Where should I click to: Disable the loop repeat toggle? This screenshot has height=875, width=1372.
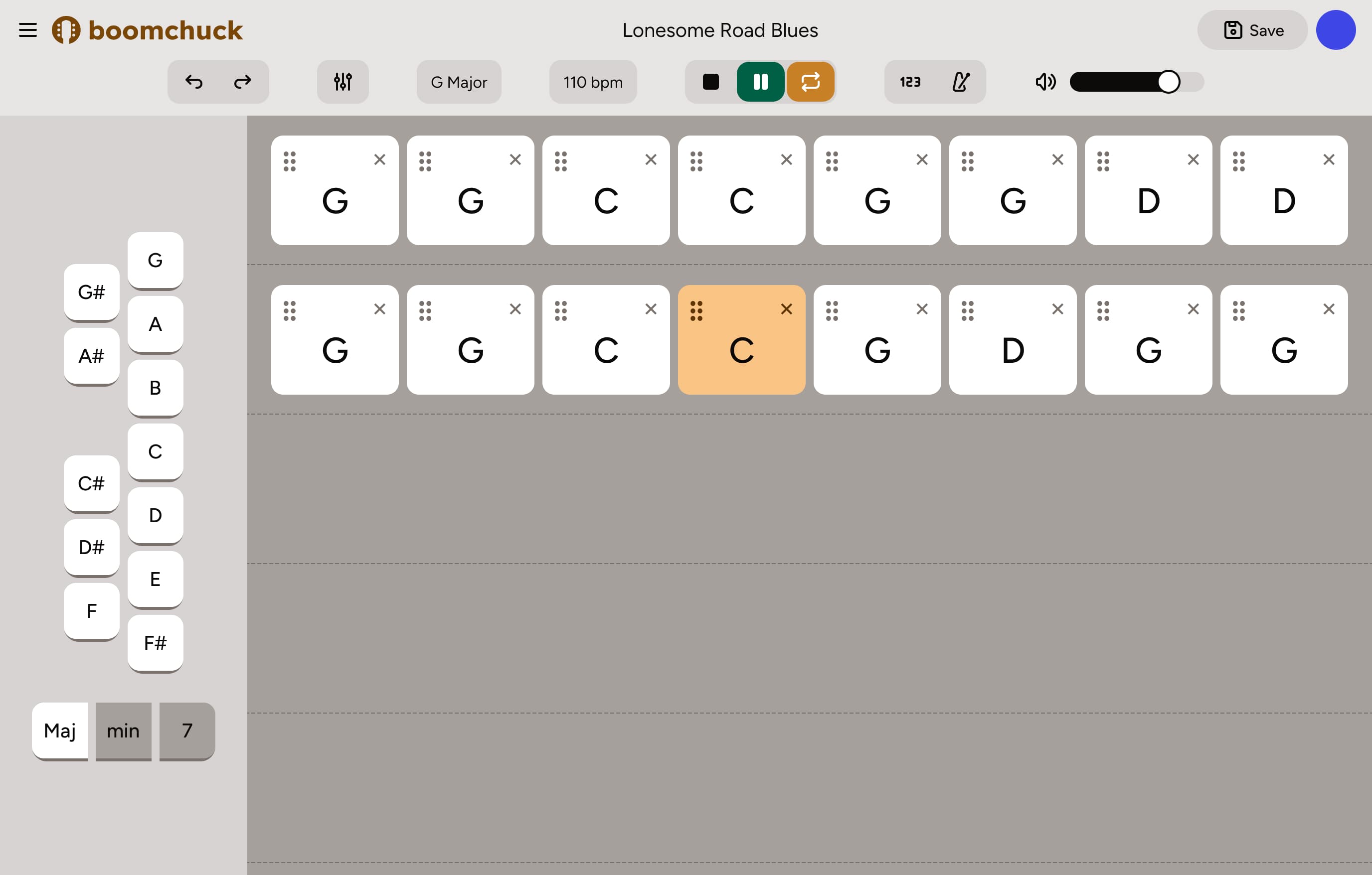[x=811, y=82]
